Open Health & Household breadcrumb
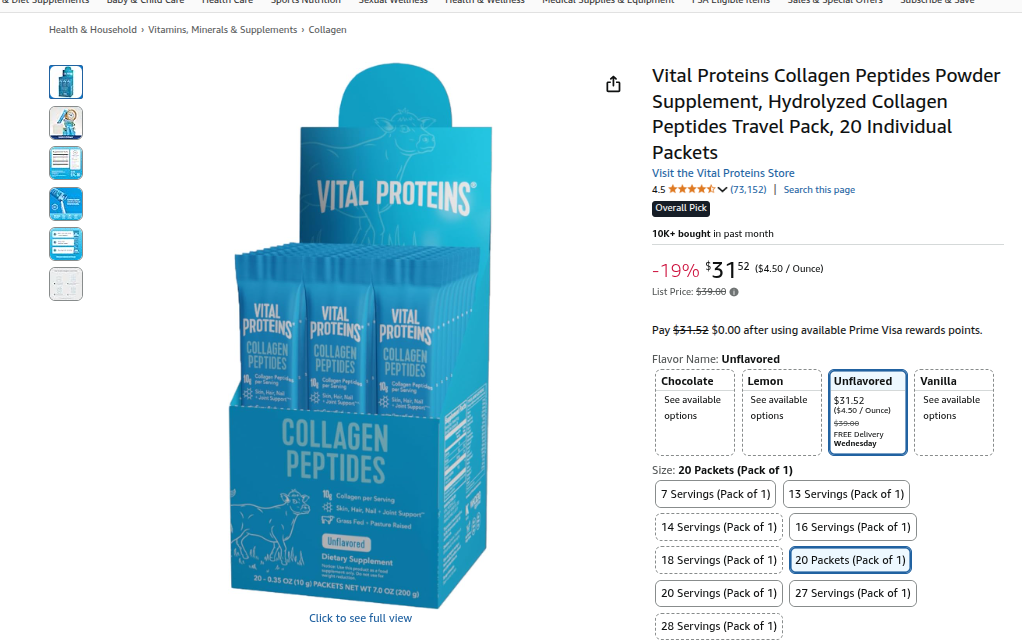1022x640 pixels. point(93,30)
